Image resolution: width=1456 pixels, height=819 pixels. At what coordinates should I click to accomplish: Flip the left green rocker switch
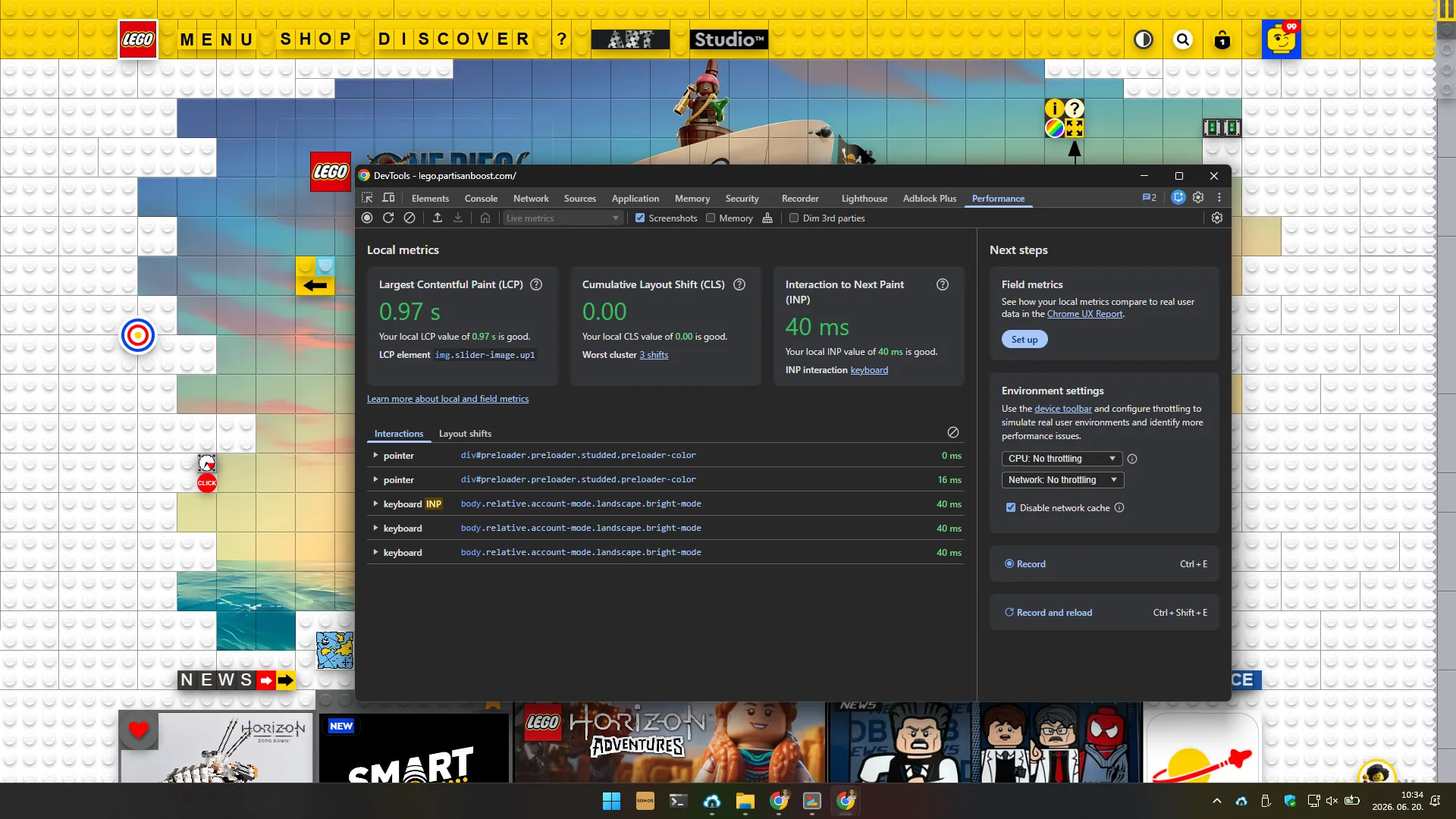1213,128
